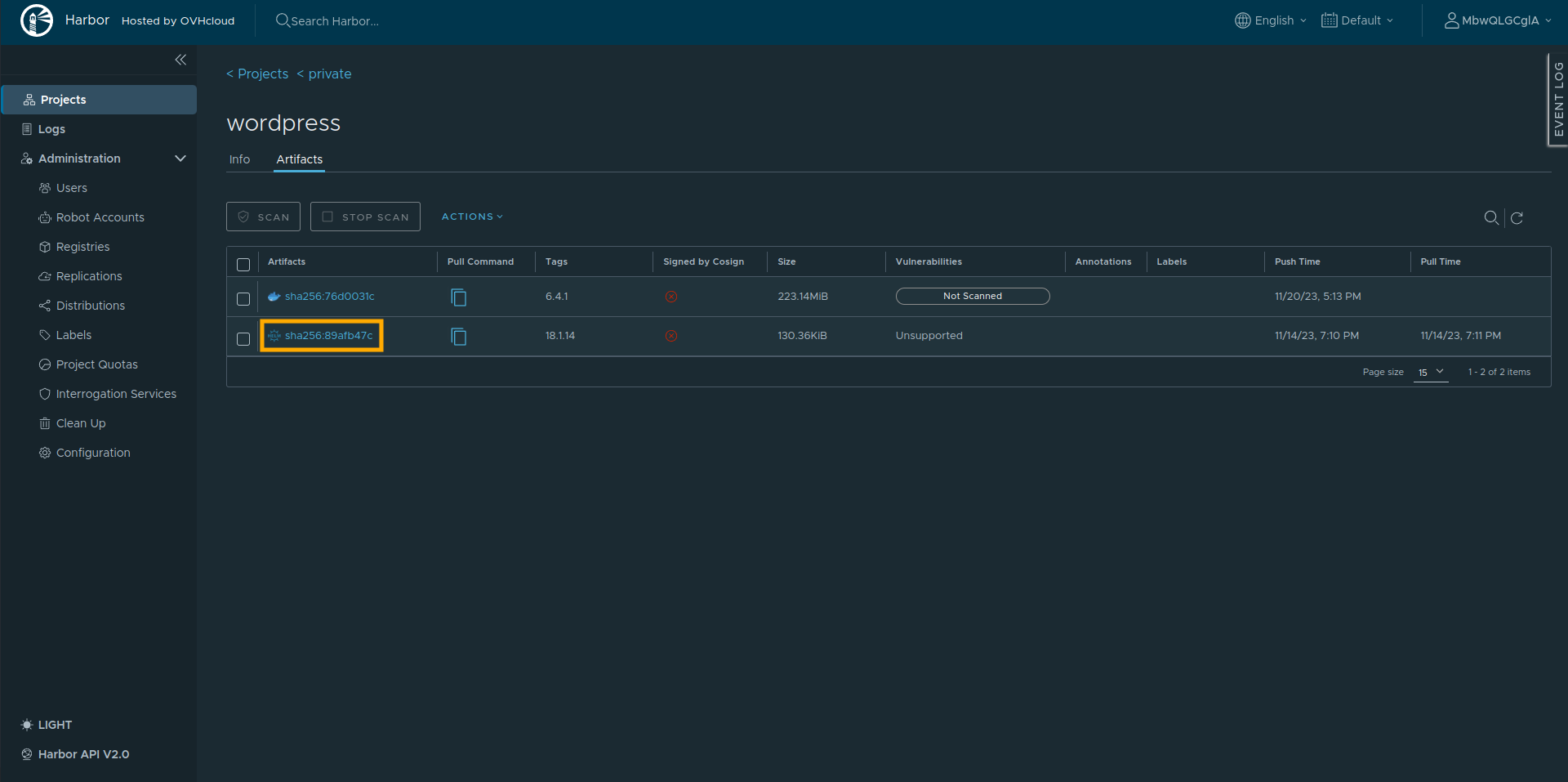Select the Artifacts tab
This screenshot has width=1568, height=782.
click(299, 159)
